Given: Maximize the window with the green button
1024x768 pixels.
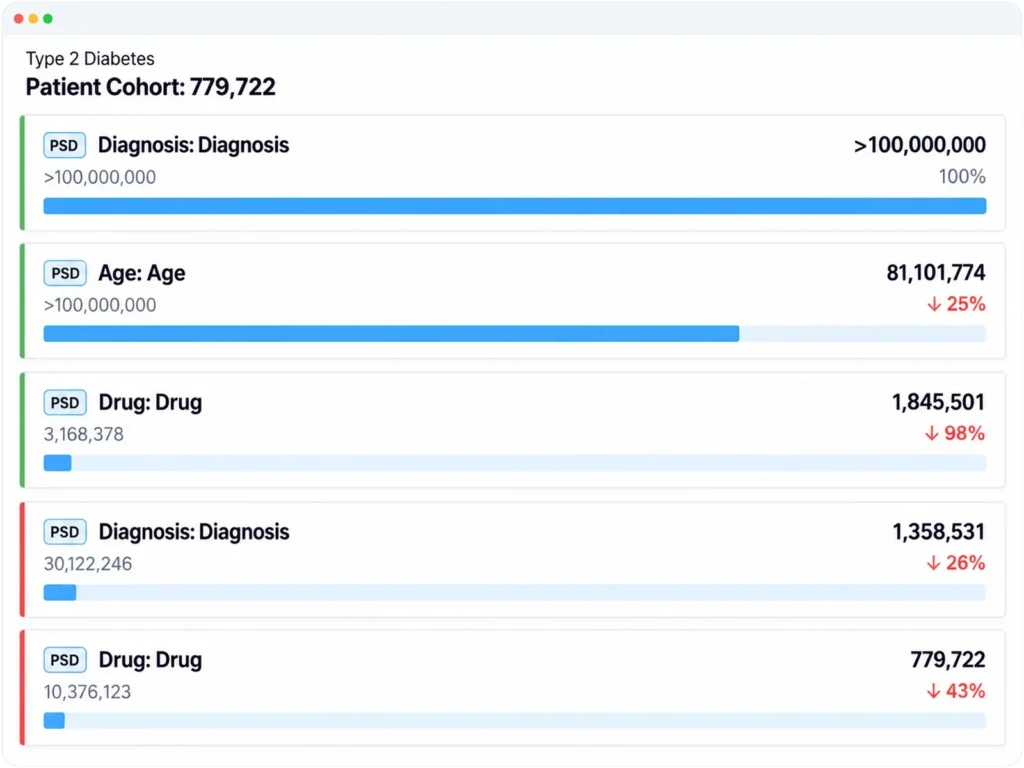Looking at the screenshot, I should pyautogui.click(x=48, y=19).
